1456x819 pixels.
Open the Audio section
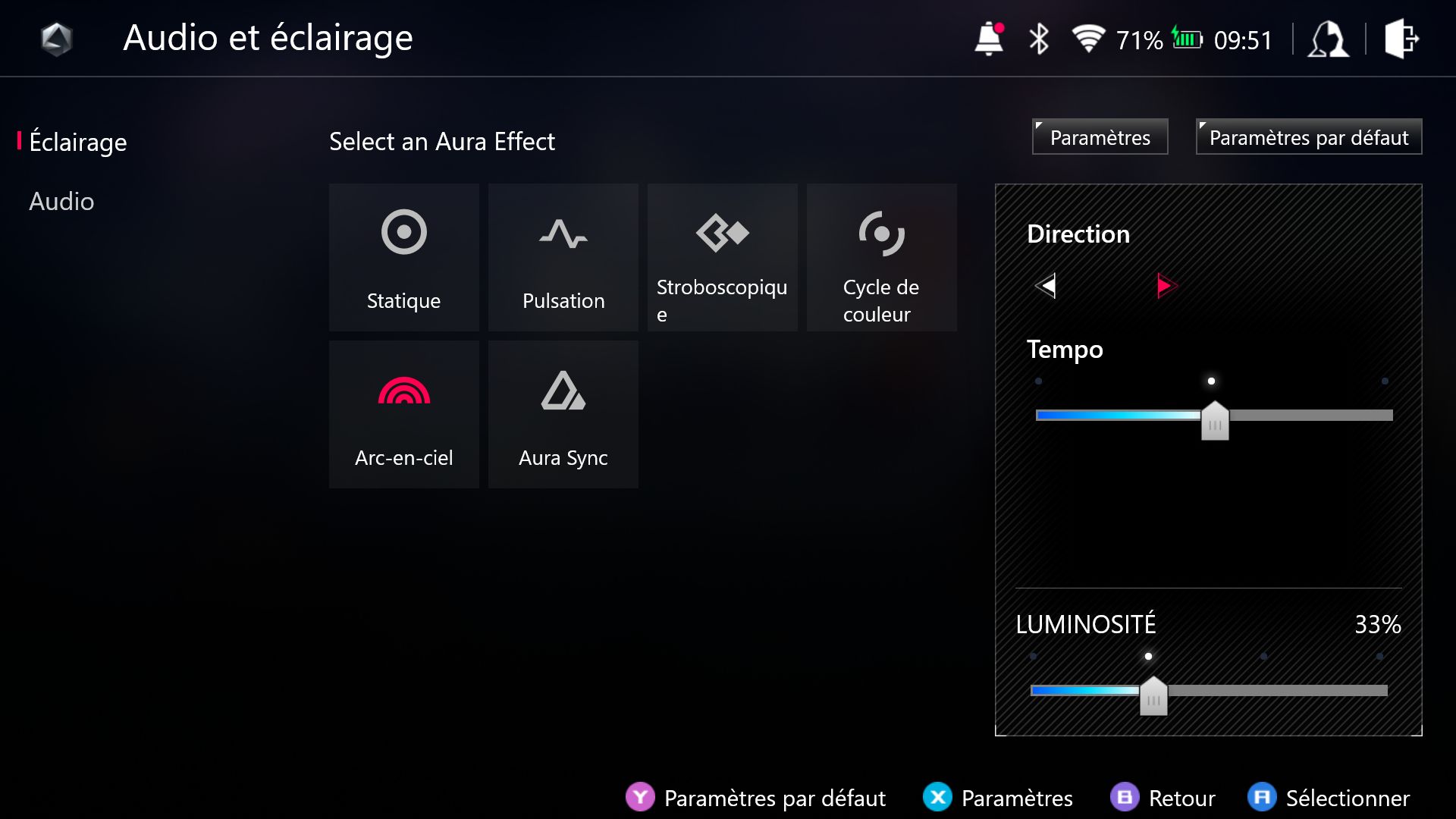(x=62, y=201)
